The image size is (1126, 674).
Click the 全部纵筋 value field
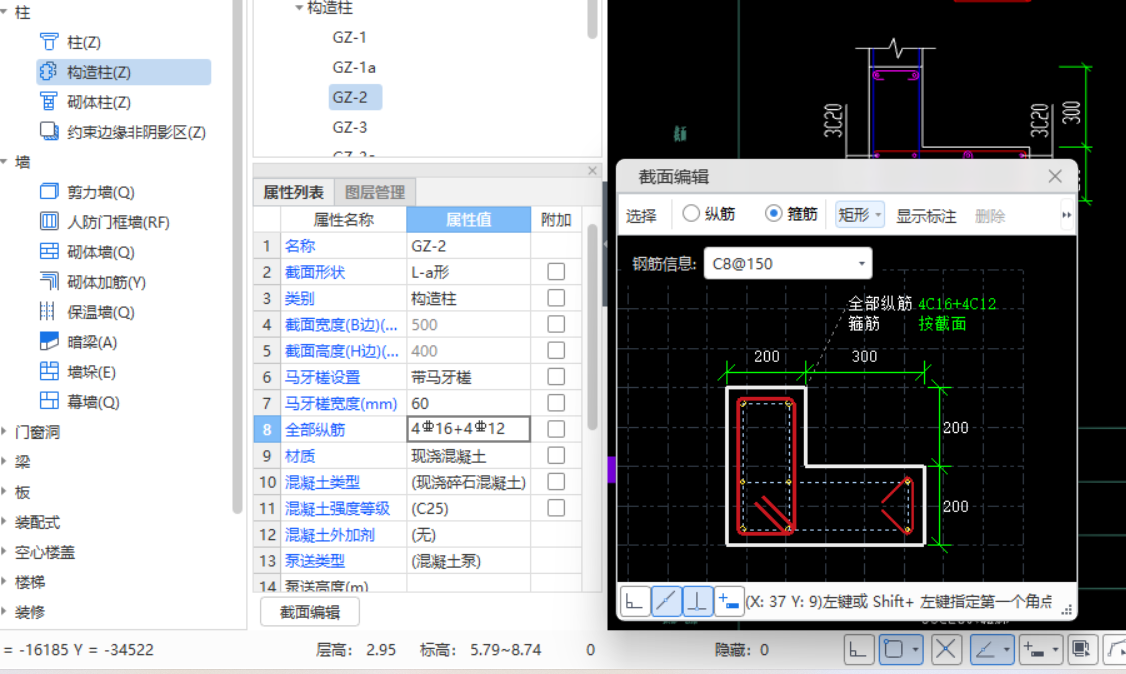pyautogui.click(x=468, y=429)
